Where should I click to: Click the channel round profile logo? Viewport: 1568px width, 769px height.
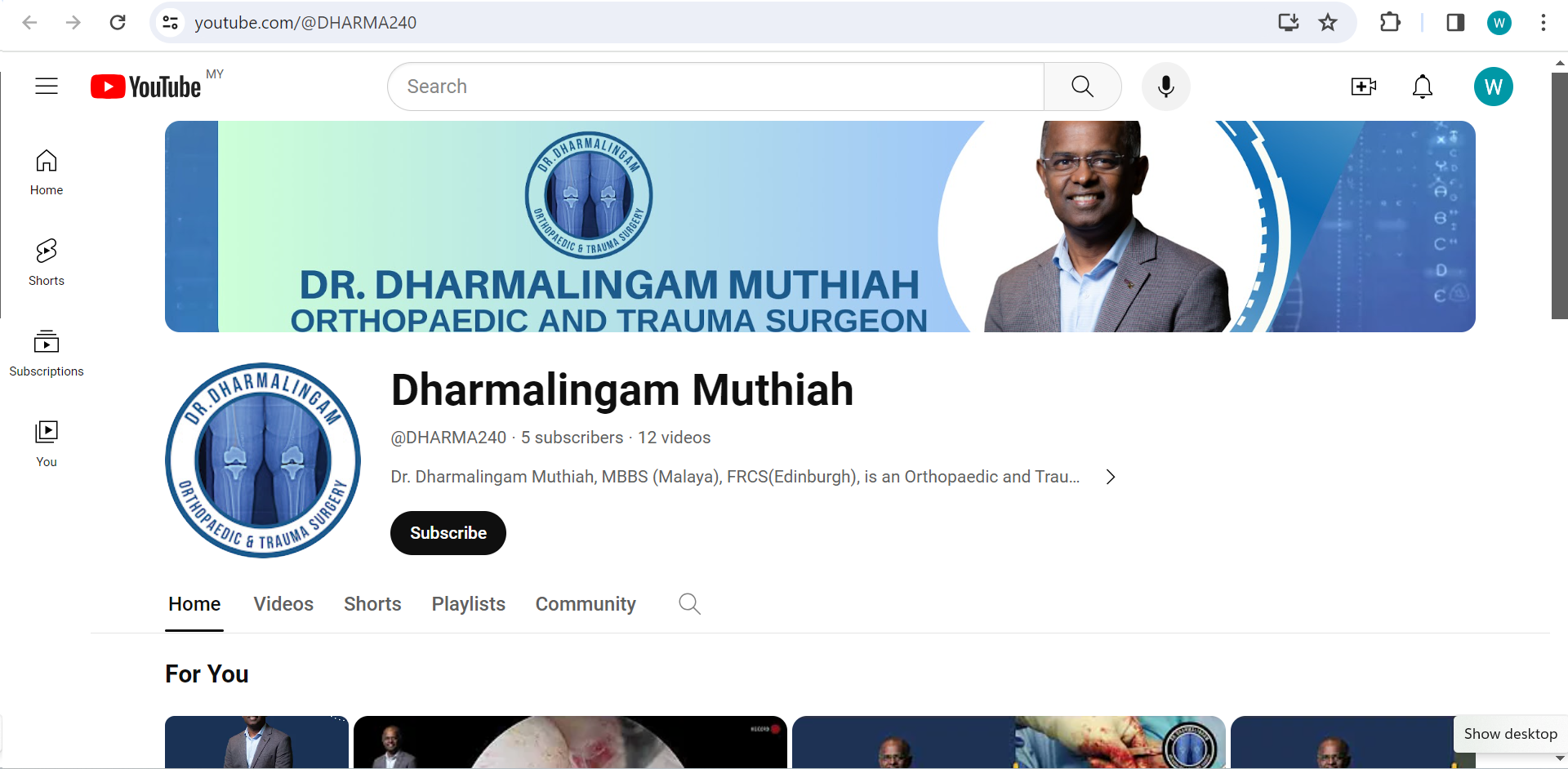click(x=263, y=460)
